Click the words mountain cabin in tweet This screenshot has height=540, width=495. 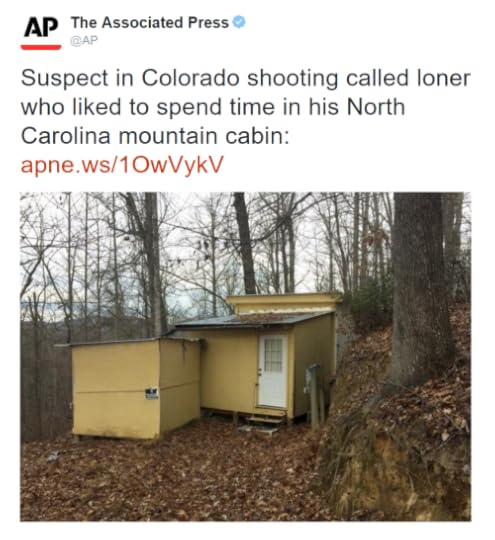pos(204,136)
